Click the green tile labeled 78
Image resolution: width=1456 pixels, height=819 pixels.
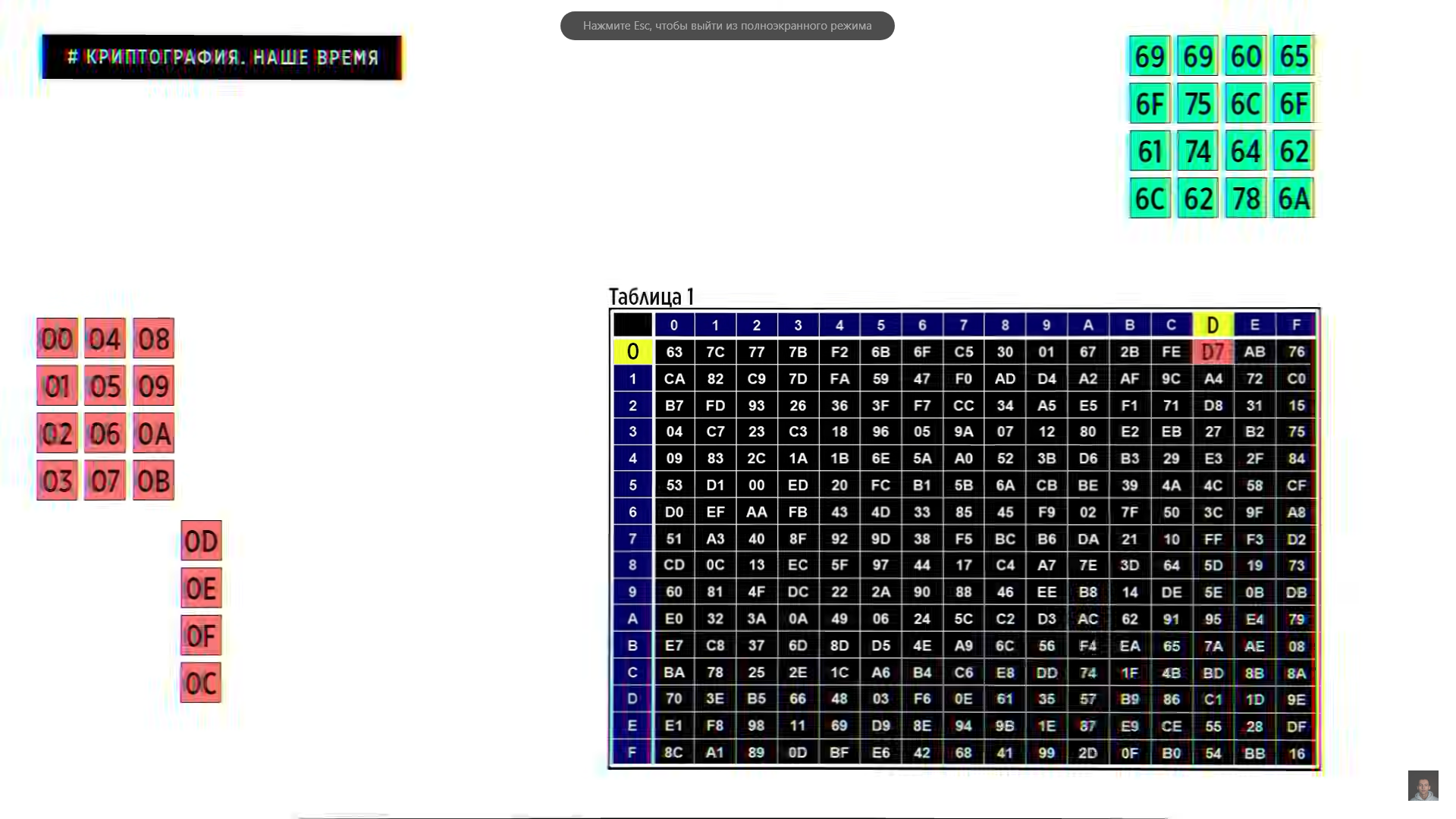pos(1246,199)
